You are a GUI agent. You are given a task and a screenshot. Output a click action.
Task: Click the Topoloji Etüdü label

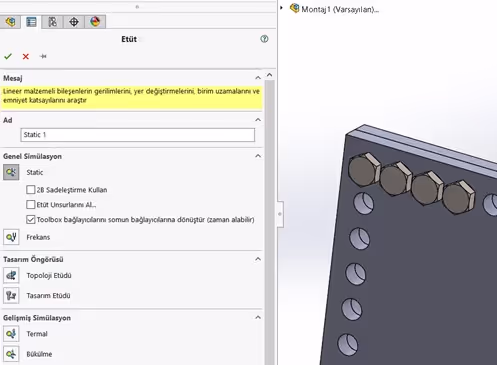click(x=49, y=276)
